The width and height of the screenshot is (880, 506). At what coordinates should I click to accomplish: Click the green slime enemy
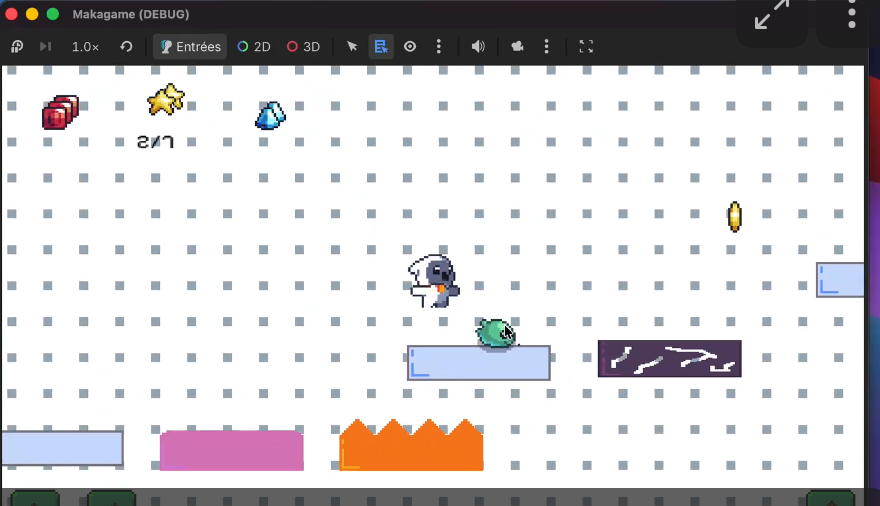tap(496, 333)
